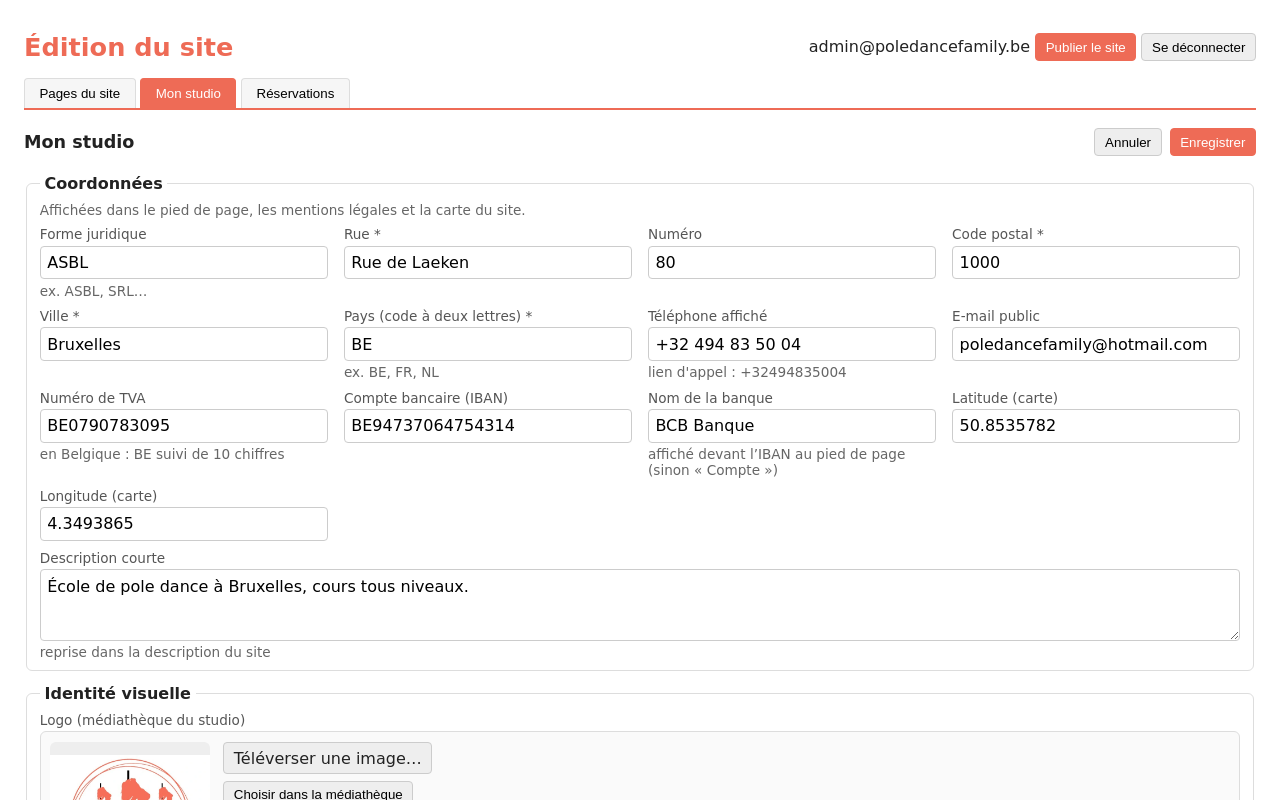Click the lien d'appel +32494835004 hint

[747, 372]
